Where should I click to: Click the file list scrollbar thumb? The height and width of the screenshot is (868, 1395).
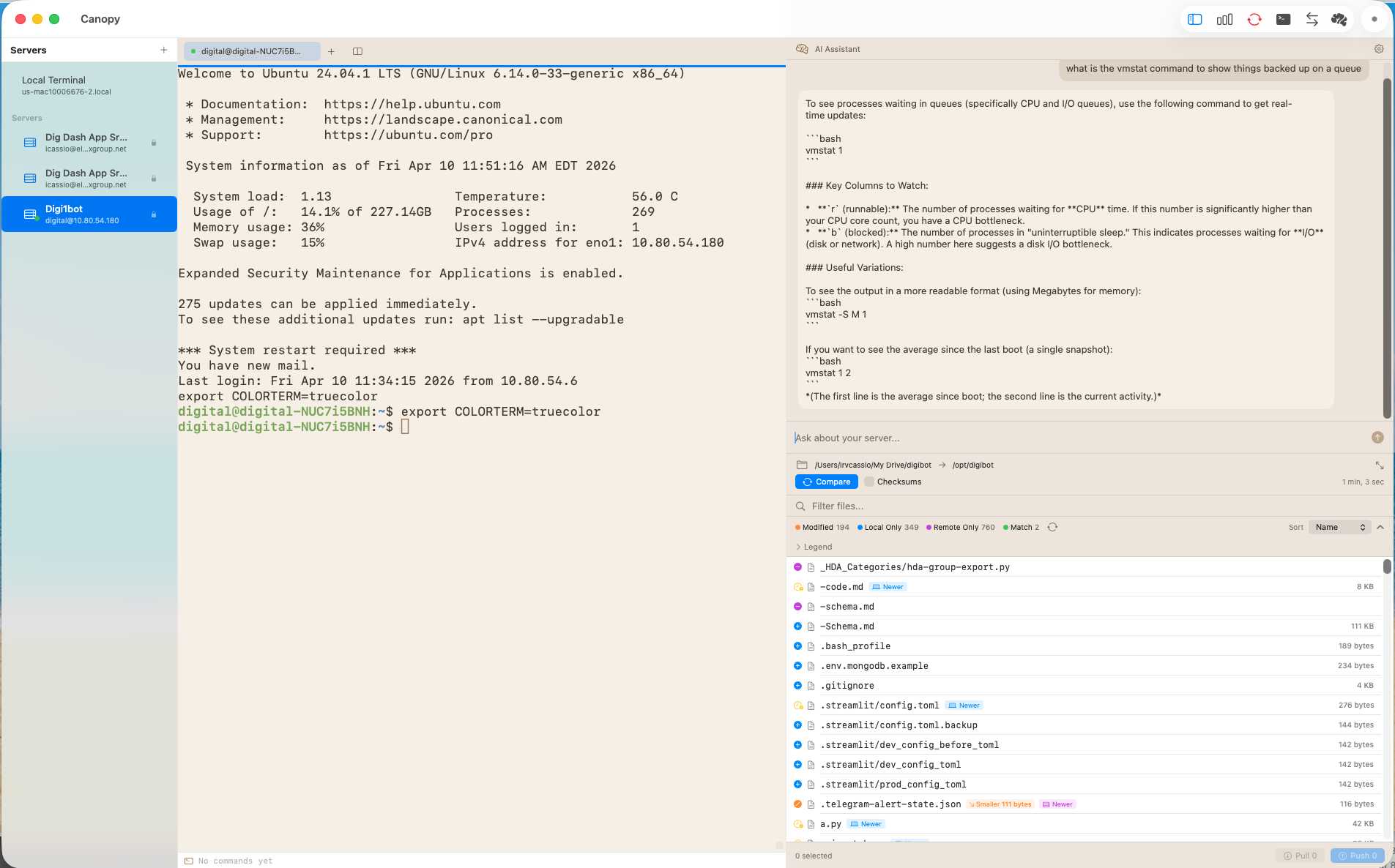[x=1387, y=566]
